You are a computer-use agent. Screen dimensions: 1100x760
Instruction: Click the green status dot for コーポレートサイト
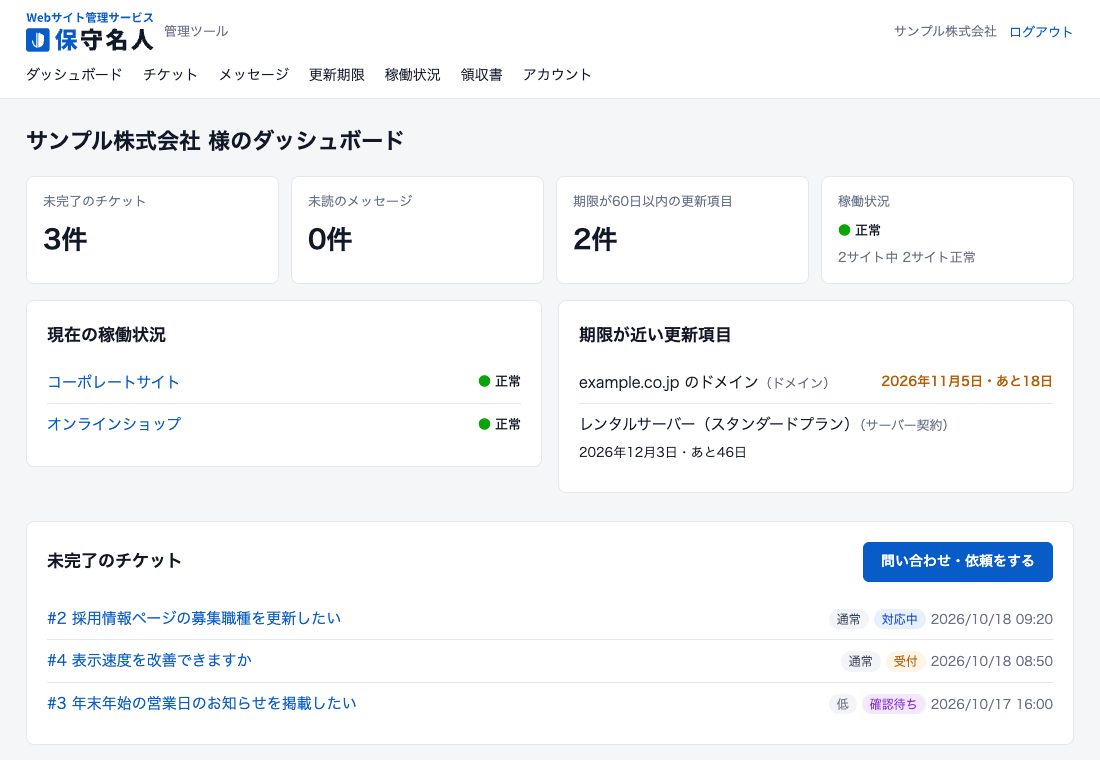(484, 381)
